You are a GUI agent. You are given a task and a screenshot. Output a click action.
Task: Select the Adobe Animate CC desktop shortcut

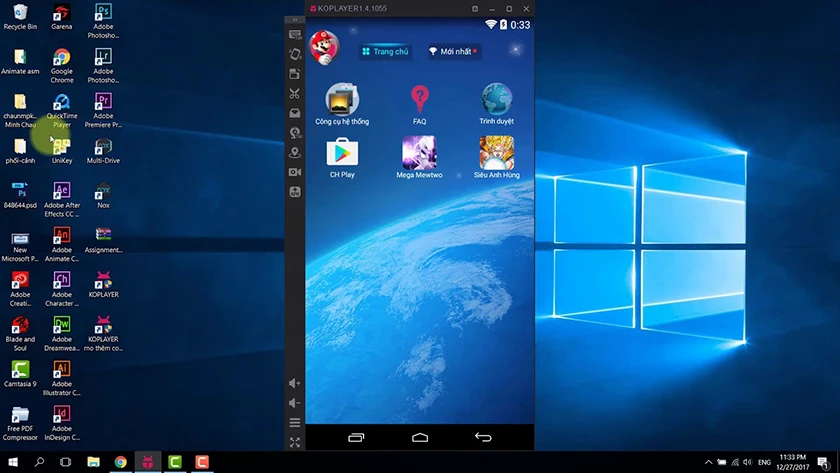tap(62, 245)
